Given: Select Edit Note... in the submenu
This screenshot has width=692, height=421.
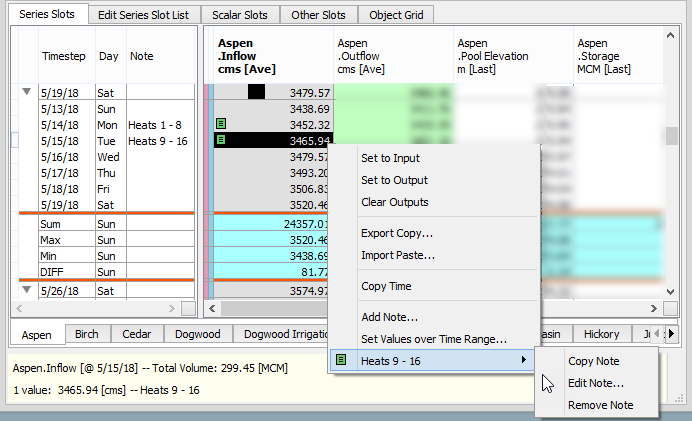Looking at the screenshot, I should pos(596,383).
